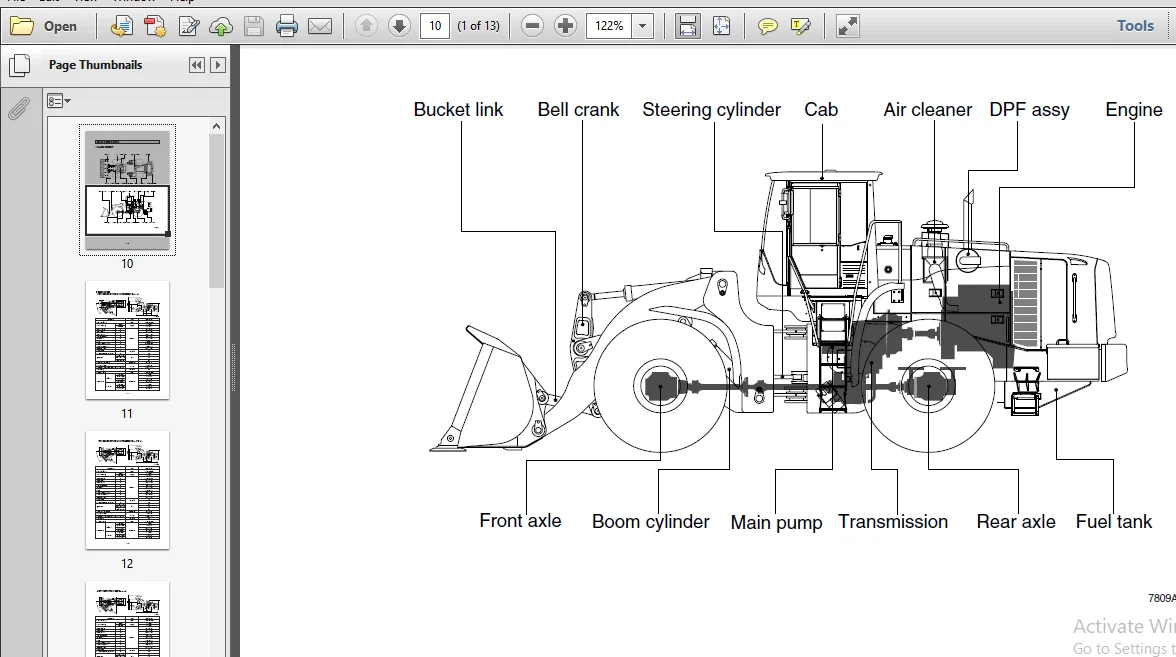The width and height of the screenshot is (1176, 657).
Task: Print the document via printer icon
Action: (x=286, y=26)
